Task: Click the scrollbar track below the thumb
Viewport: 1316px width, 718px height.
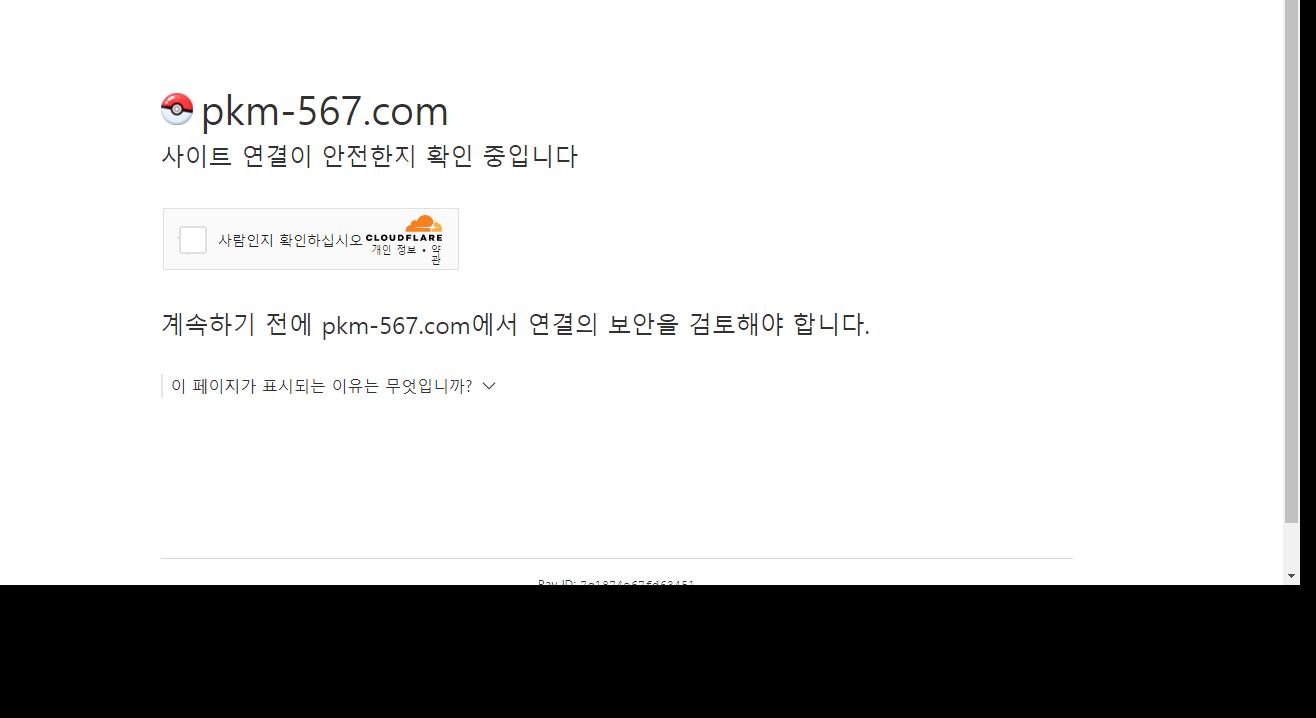Action: [x=1291, y=545]
